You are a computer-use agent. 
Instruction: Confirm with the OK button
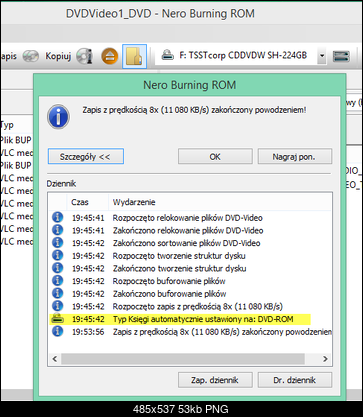click(x=215, y=156)
